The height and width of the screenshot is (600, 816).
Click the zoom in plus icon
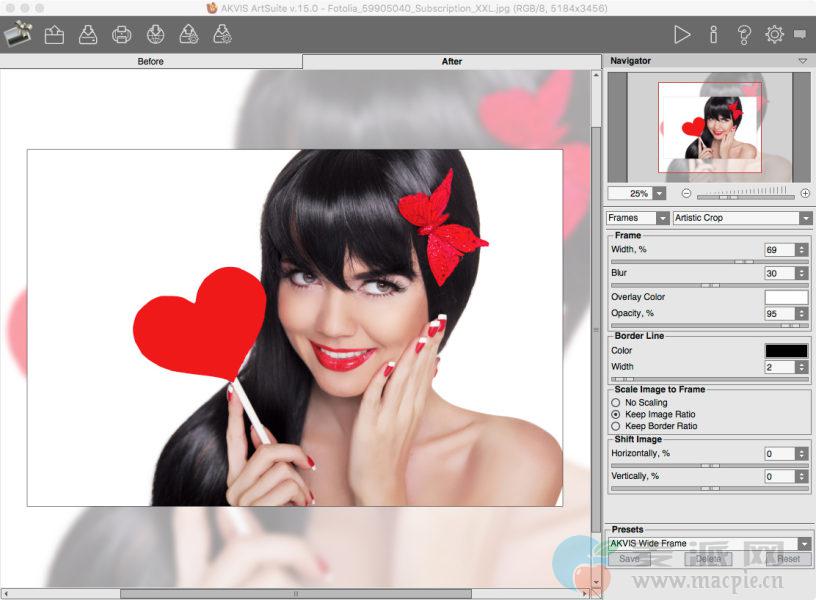[x=805, y=193]
